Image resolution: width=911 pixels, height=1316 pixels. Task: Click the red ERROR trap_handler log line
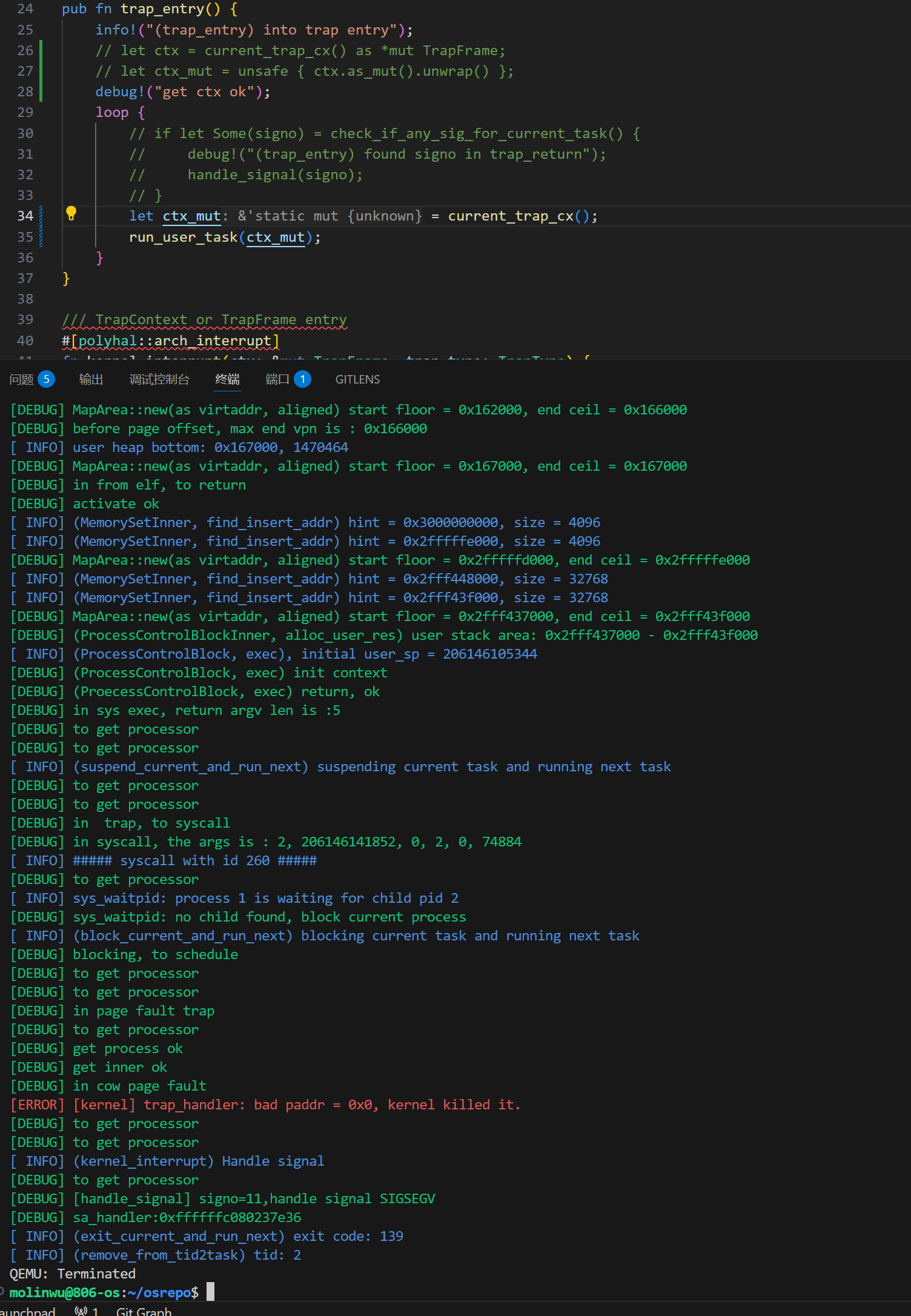pyautogui.click(x=265, y=1105)
